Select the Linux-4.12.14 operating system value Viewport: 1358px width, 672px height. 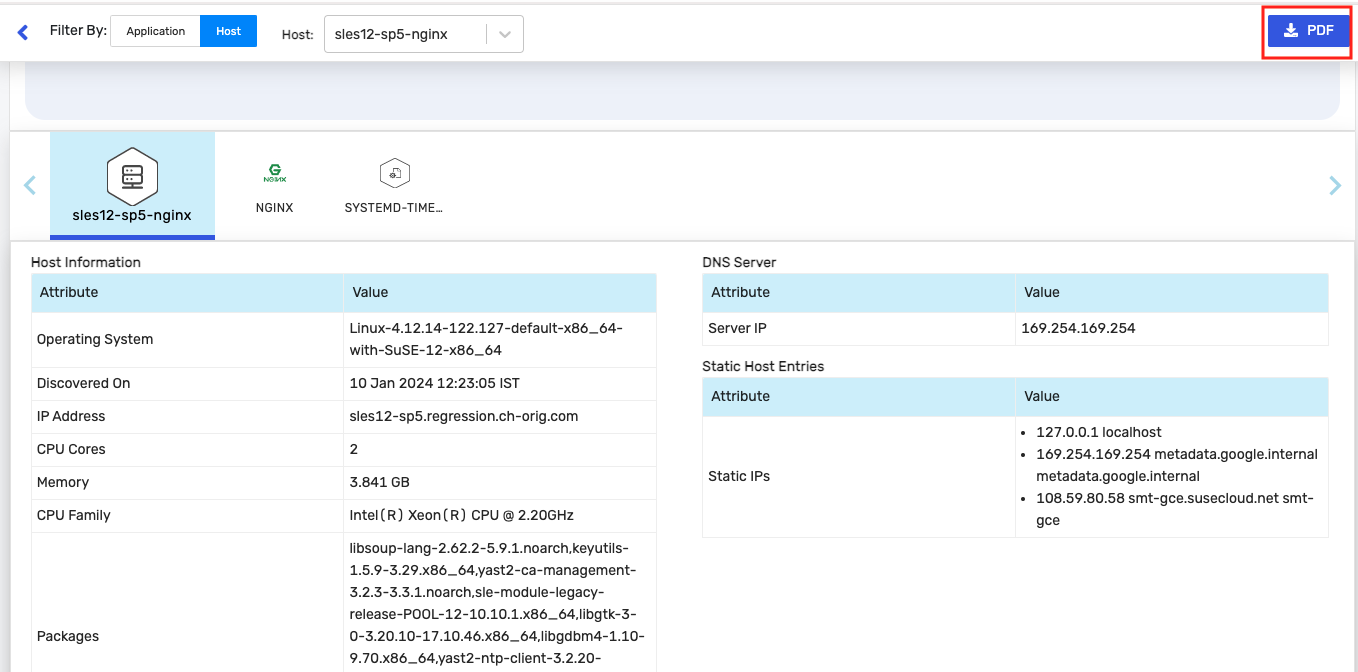coord(486,339)
